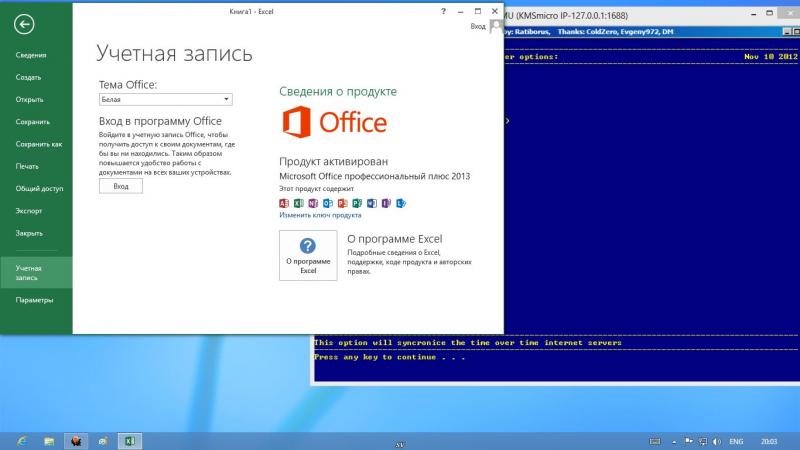Click the back arrow in the Excel backstage
The image size is (800, 450).
point(24,24)
